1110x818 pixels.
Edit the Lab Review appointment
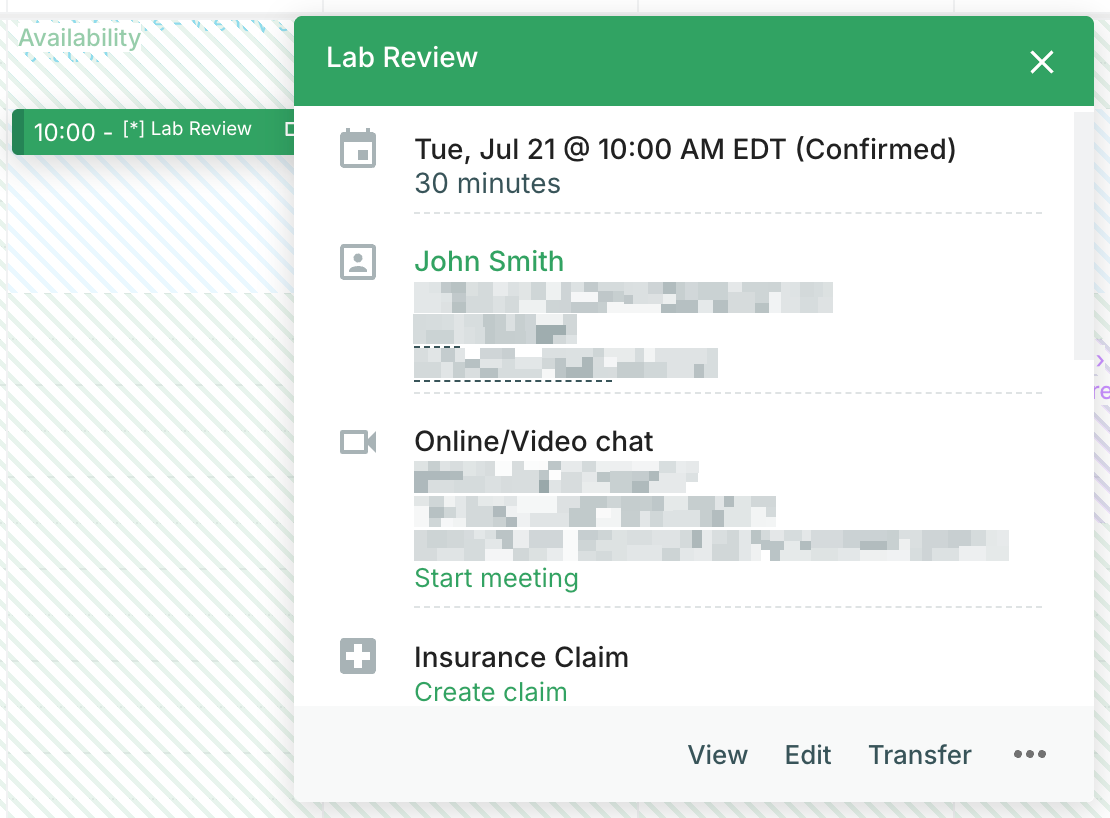tap(808, 755)
